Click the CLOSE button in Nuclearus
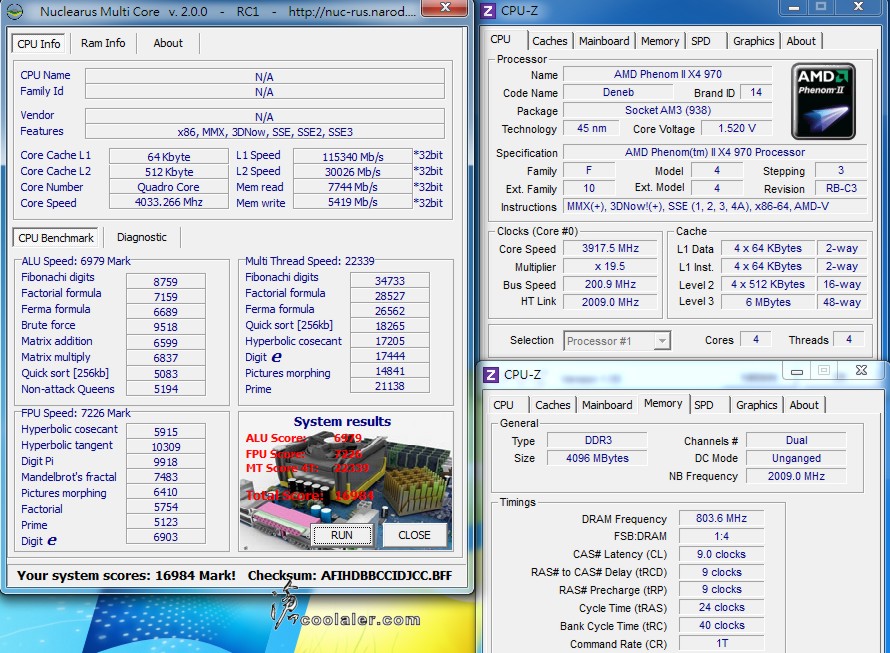This screenshot has height=653, width=890. [x=414, y=535]
